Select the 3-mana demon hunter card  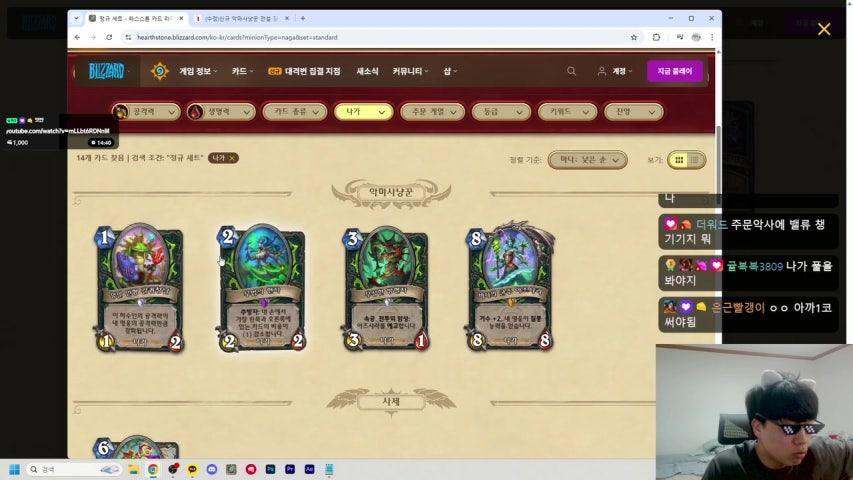386,287
